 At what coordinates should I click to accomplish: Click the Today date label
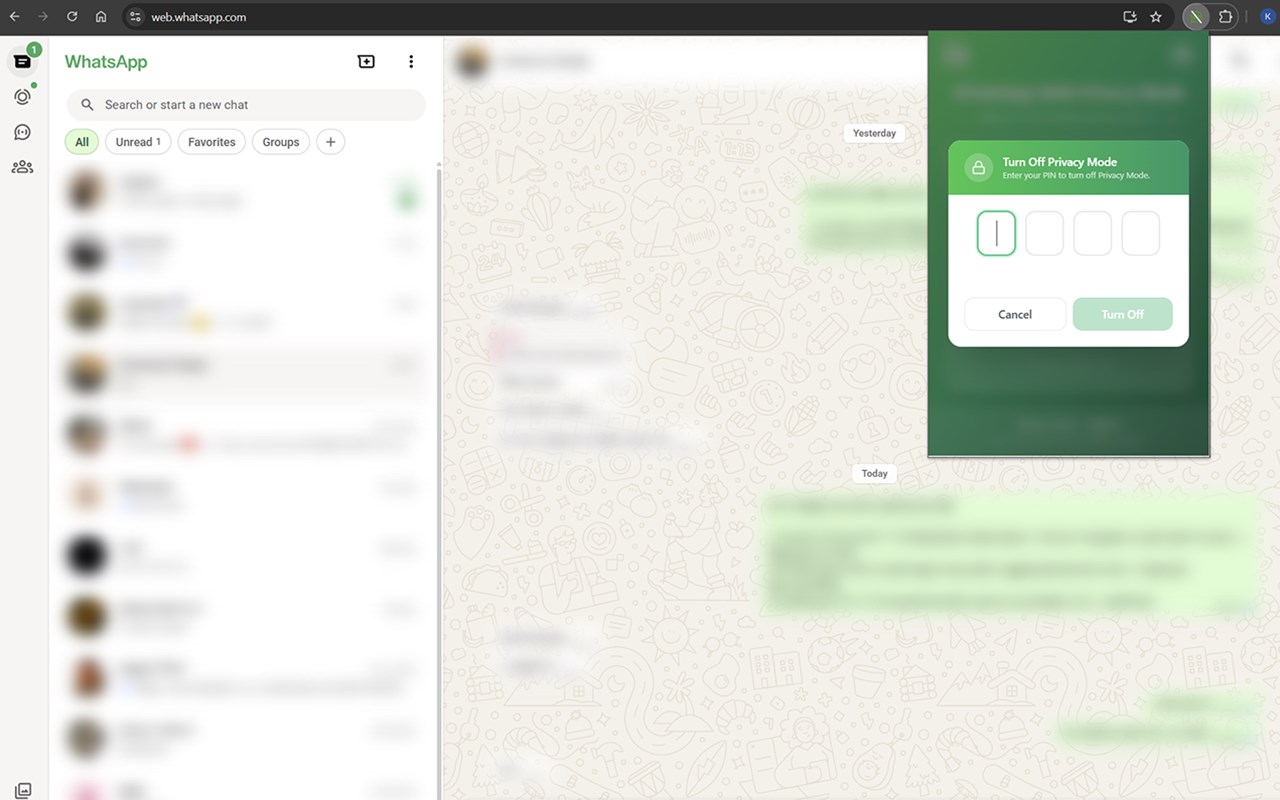875,473
